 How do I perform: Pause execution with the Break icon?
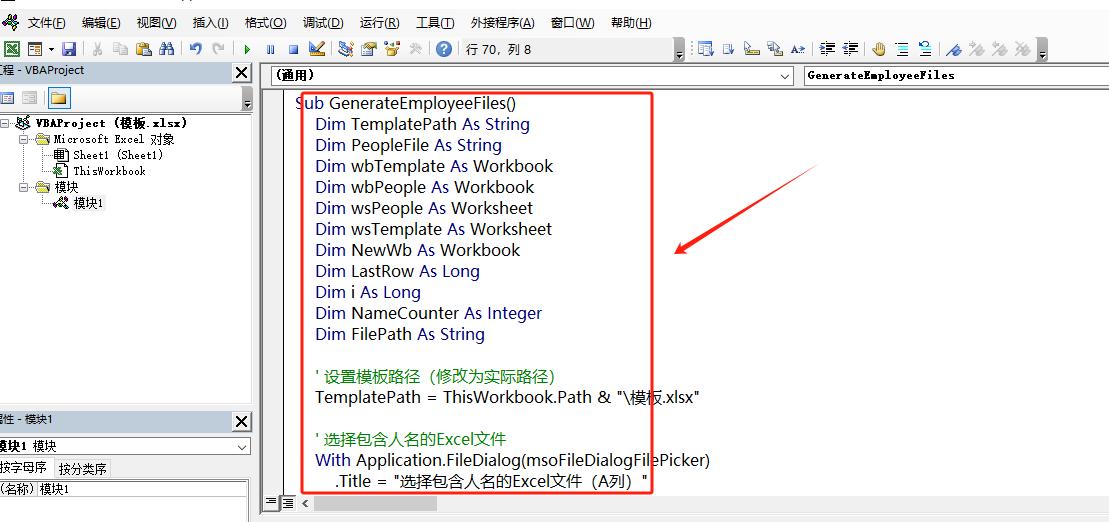tap(270, 49)
